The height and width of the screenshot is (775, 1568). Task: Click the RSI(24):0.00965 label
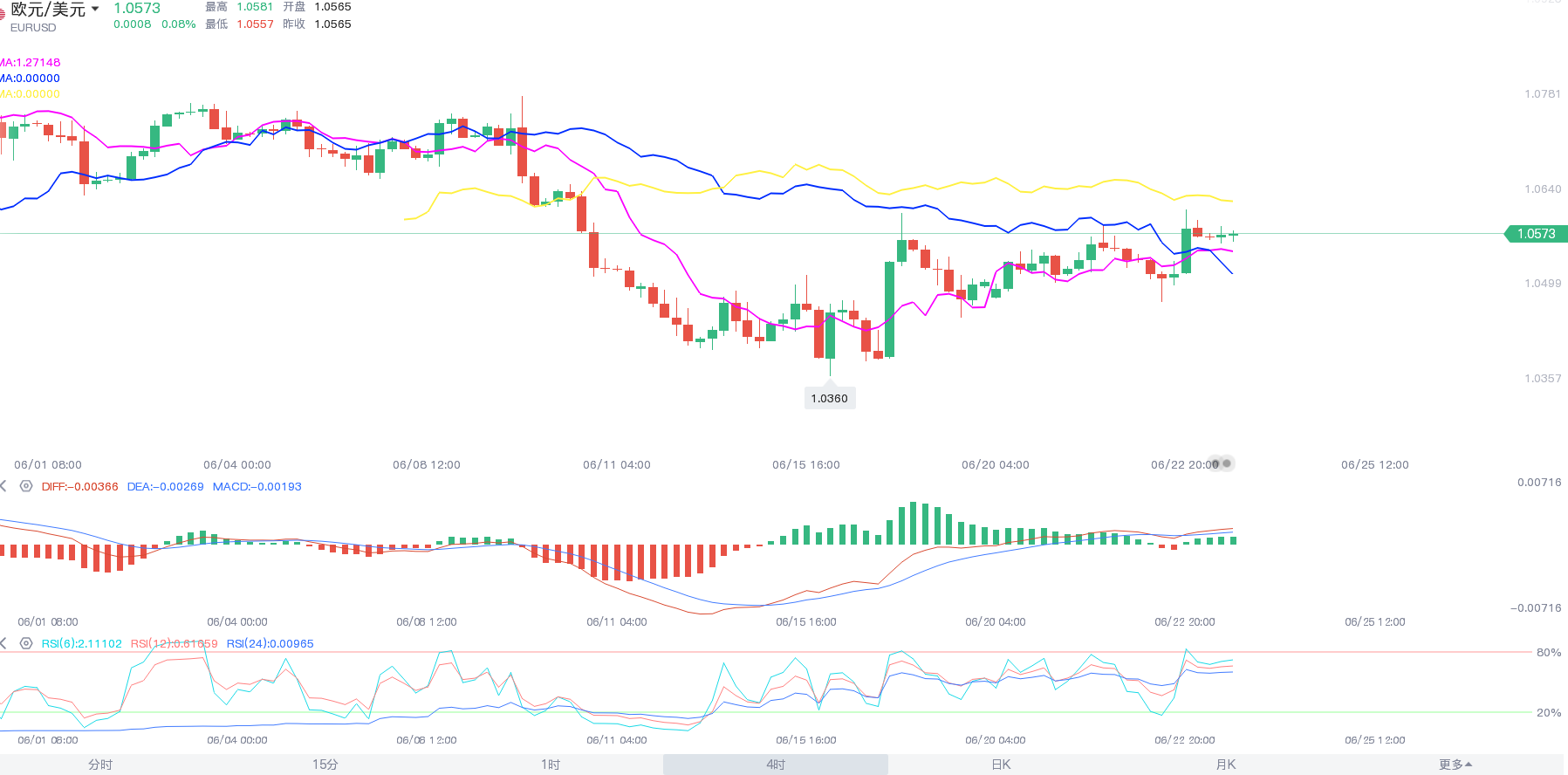[x=270, y=644]
